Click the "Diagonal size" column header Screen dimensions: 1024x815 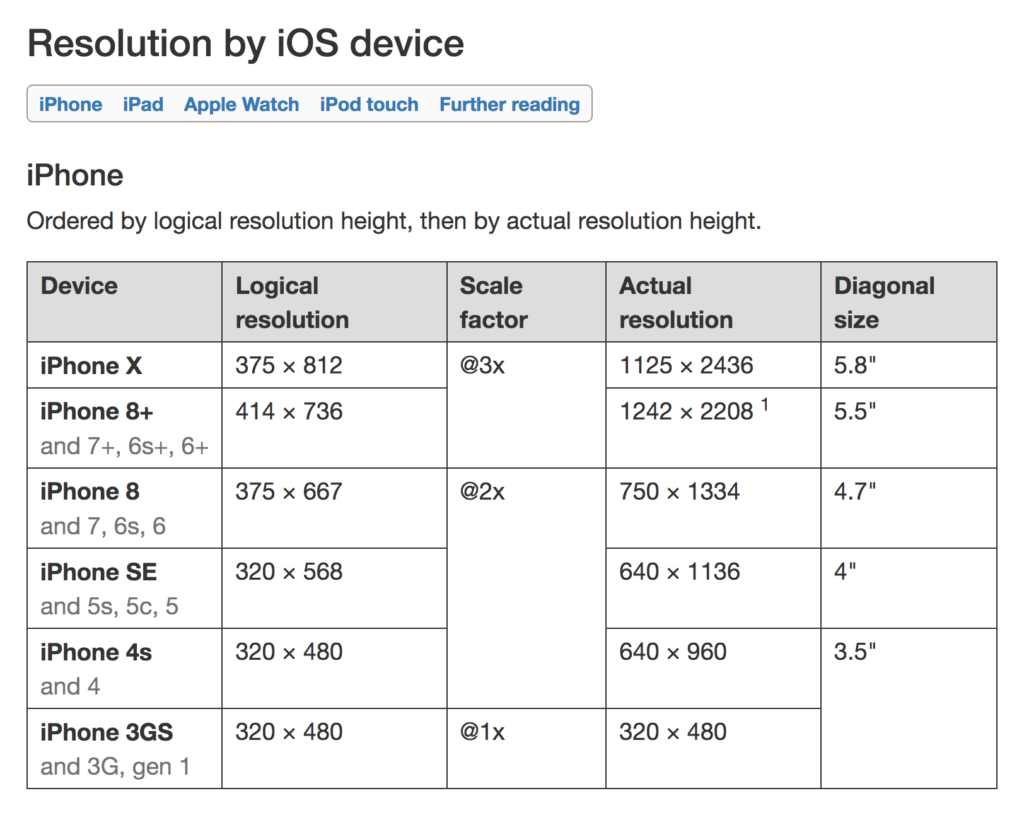pos(885,301)
